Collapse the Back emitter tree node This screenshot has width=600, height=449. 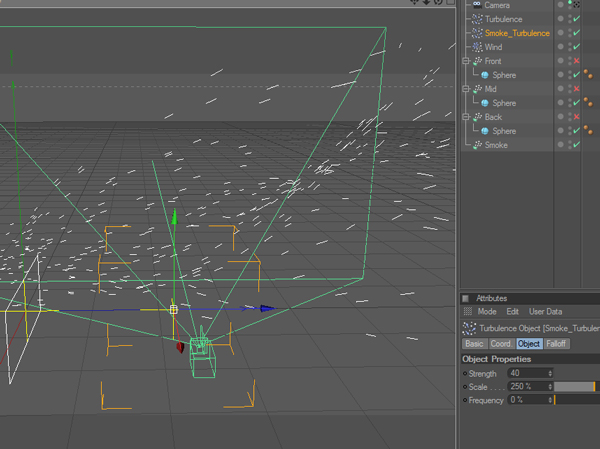tap(466, 117)
